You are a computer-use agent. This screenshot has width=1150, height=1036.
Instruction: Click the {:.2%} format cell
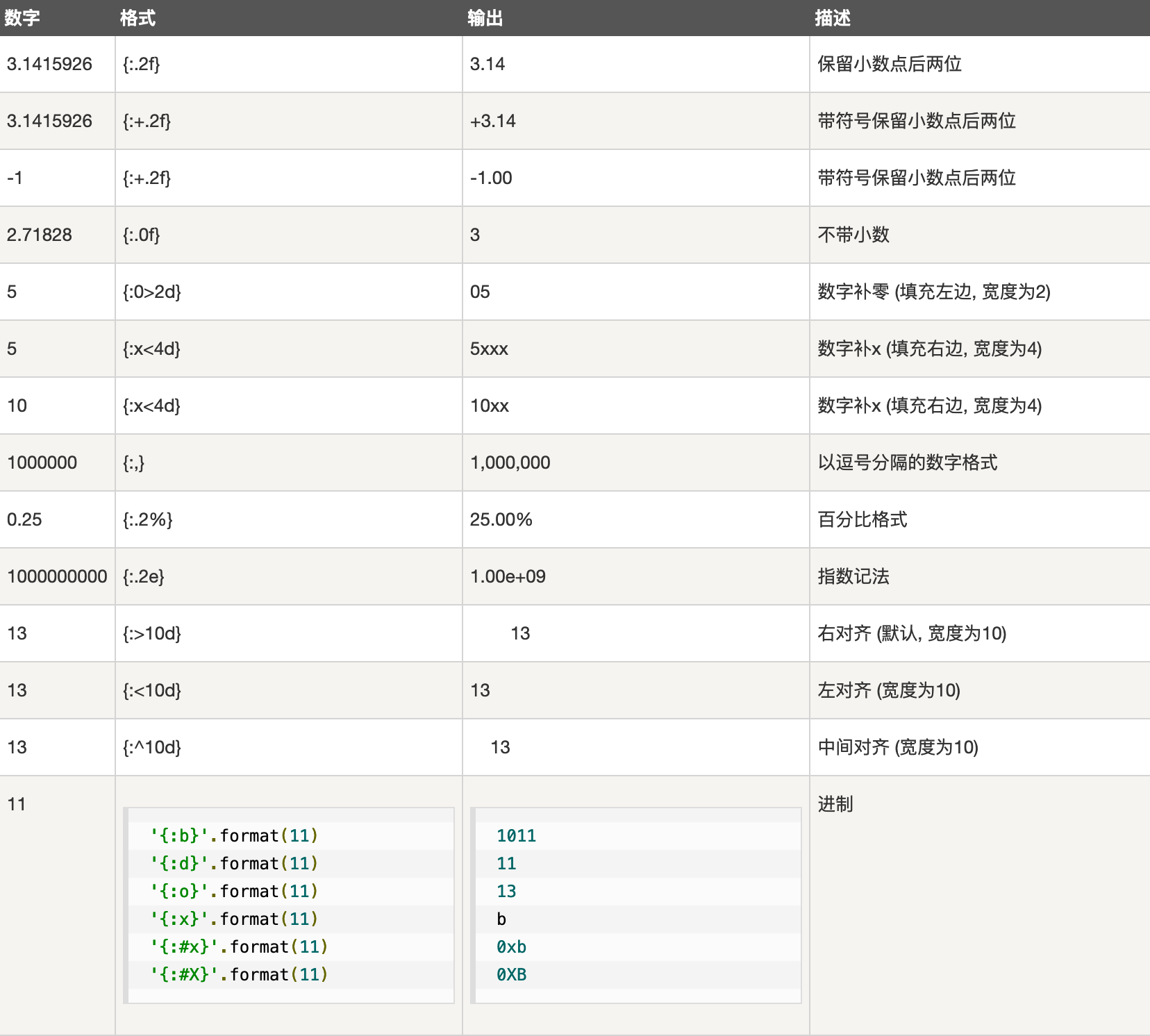pyautogui.click(x=148, y=520)
